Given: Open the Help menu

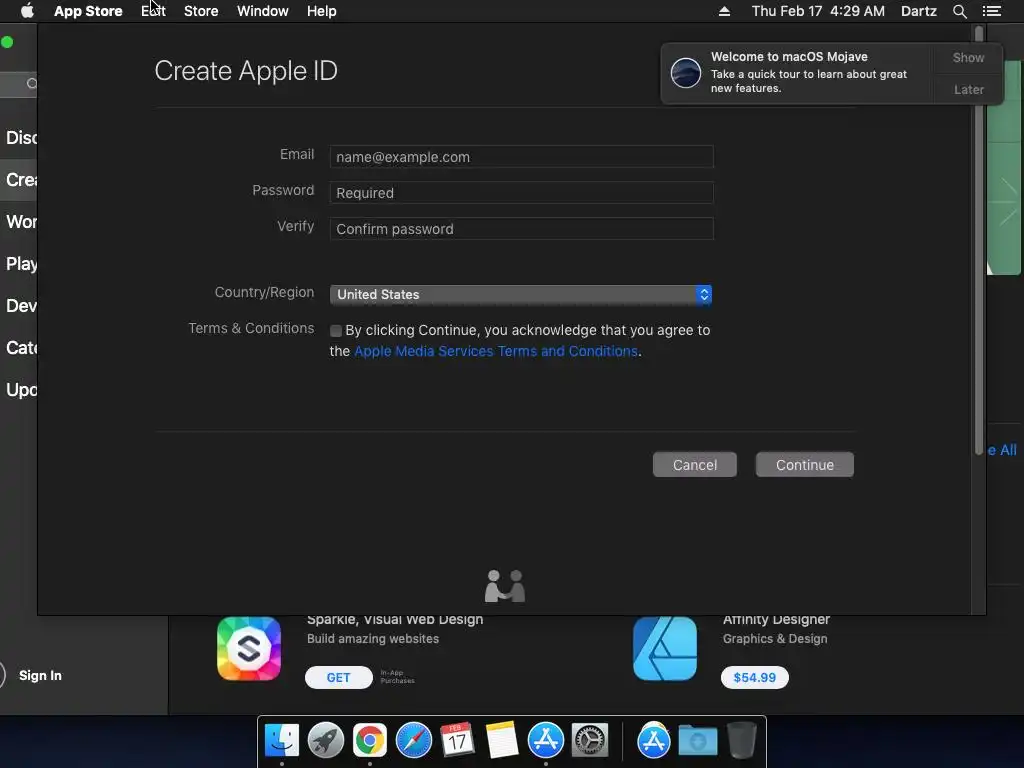Looking at the screenshot, I should [322, 11].
